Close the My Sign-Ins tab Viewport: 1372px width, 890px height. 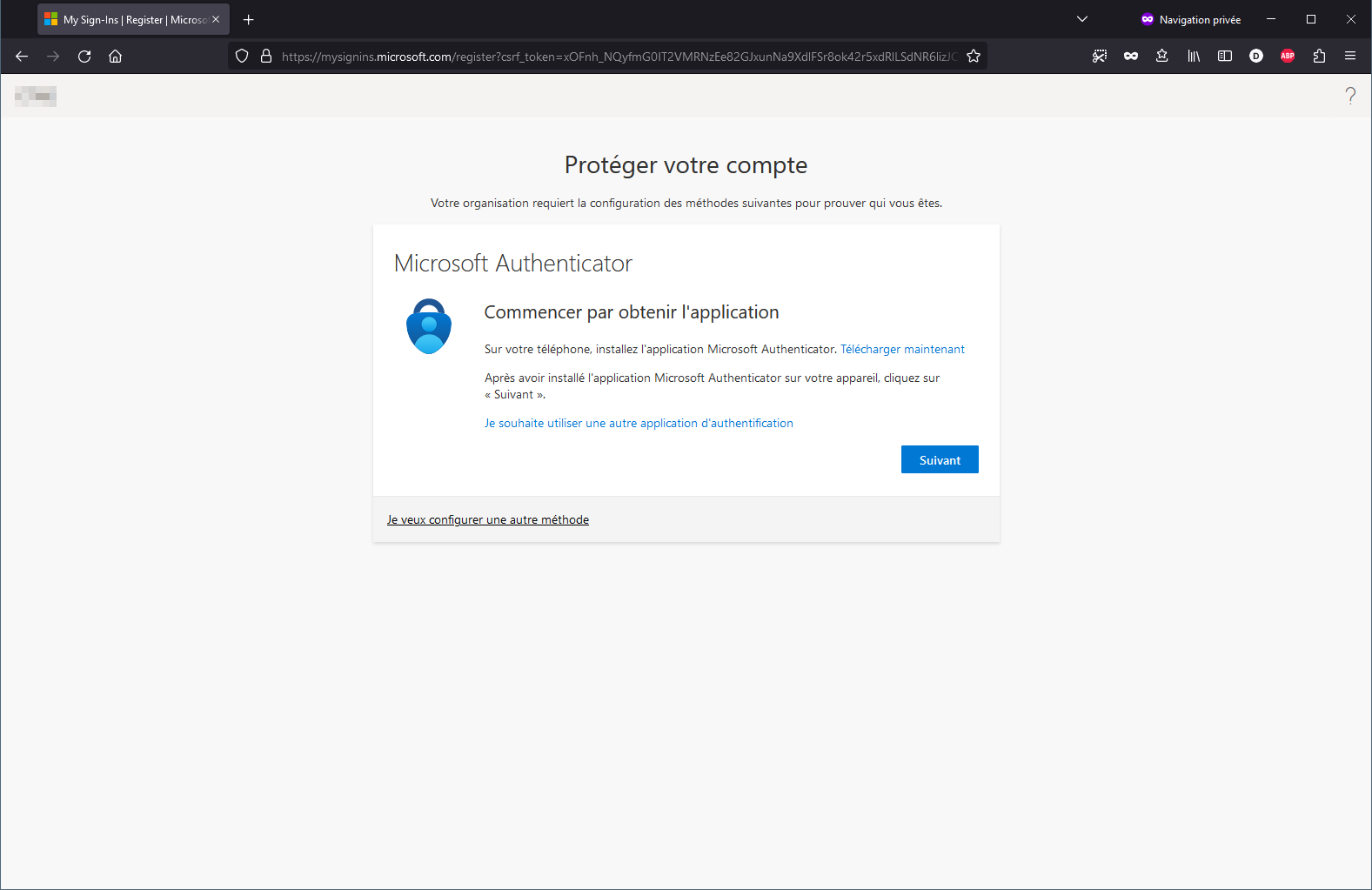[x=216, y=19]
